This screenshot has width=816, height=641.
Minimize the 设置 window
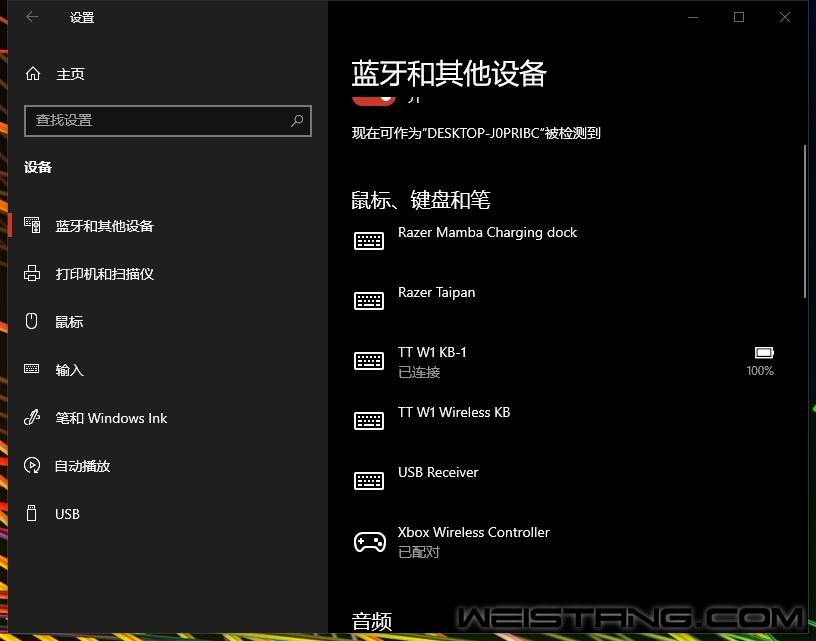click(693, 17)
